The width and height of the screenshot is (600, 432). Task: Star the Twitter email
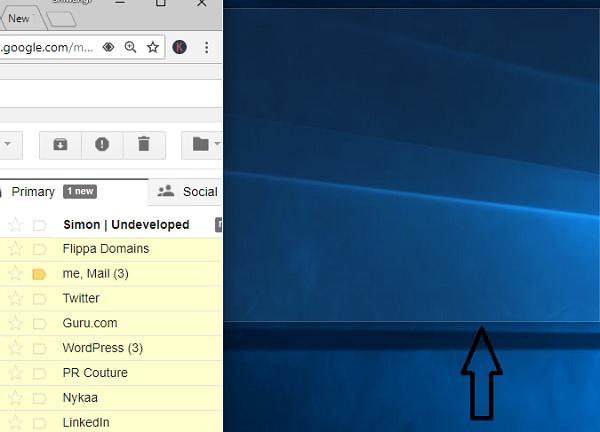[15, 298]
